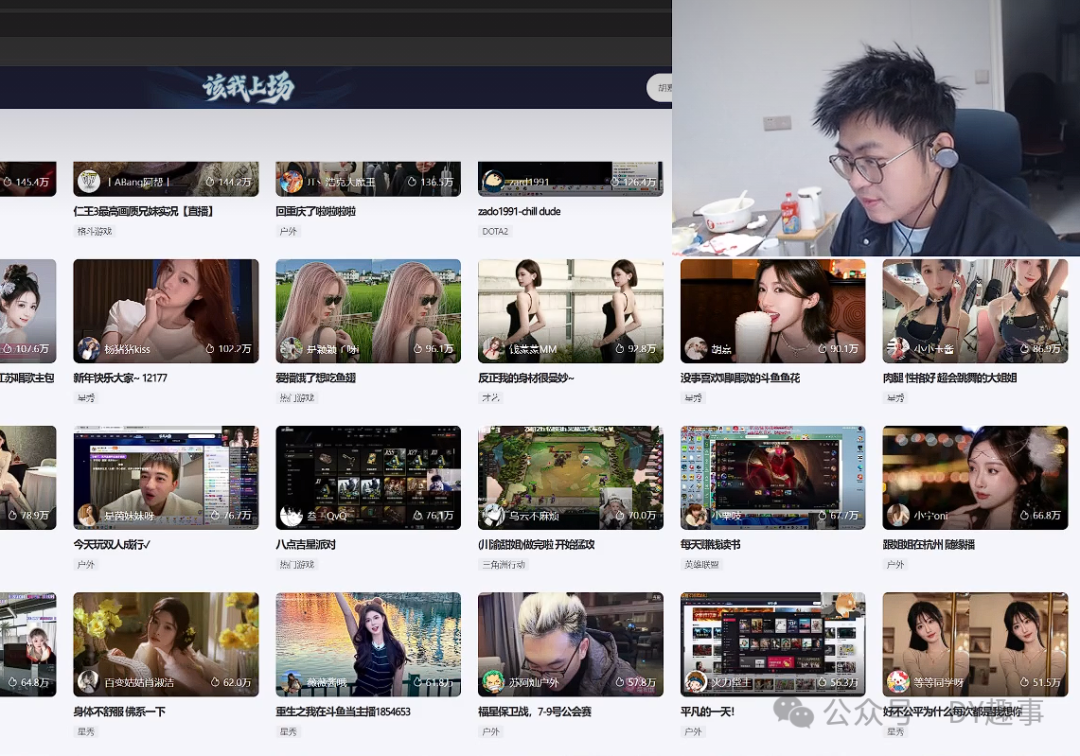Click 星秀 tag under 新年快乐大家 title
The image size is (1080, 756).
86,398
